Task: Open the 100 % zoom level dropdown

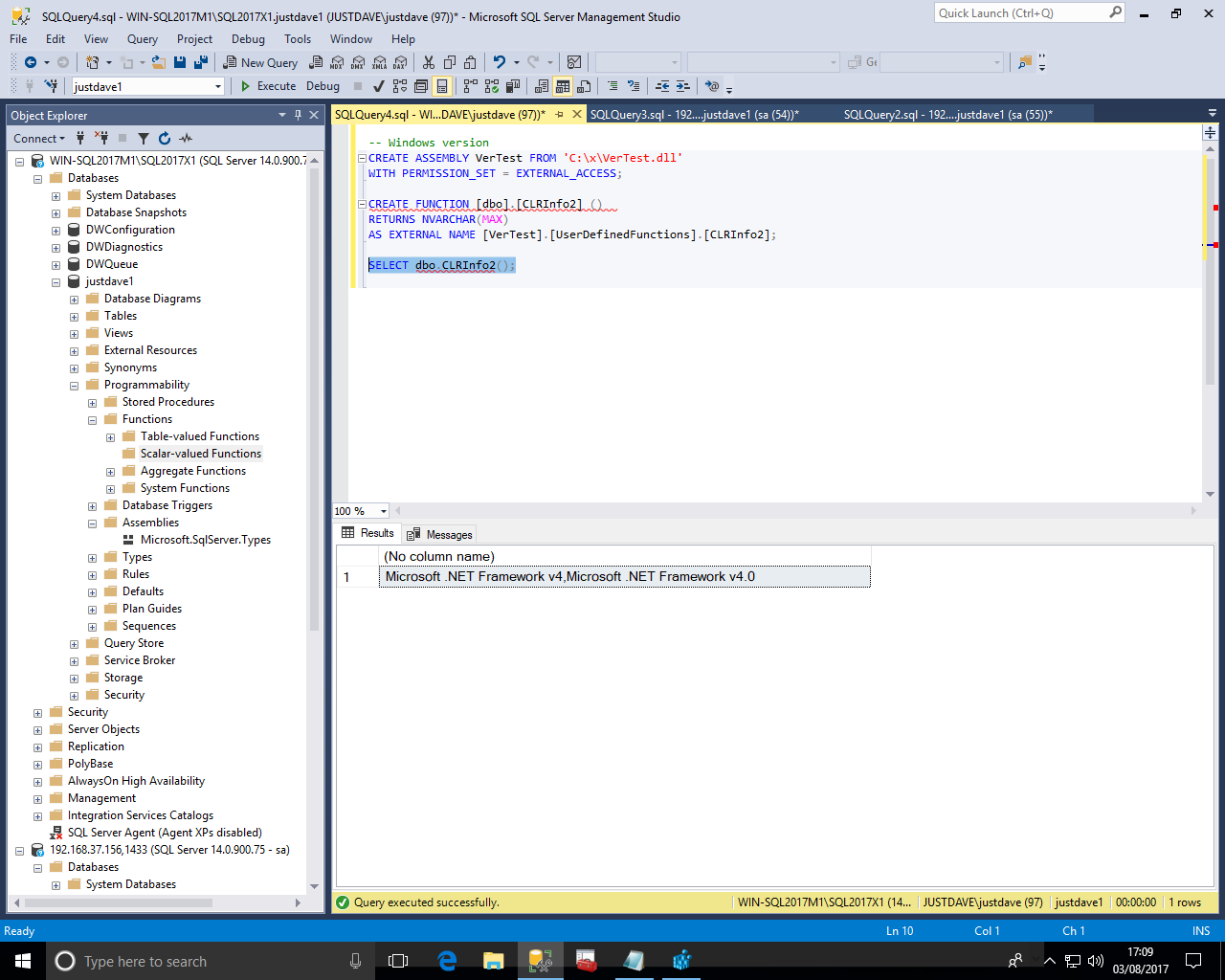Action: point(383,511)
